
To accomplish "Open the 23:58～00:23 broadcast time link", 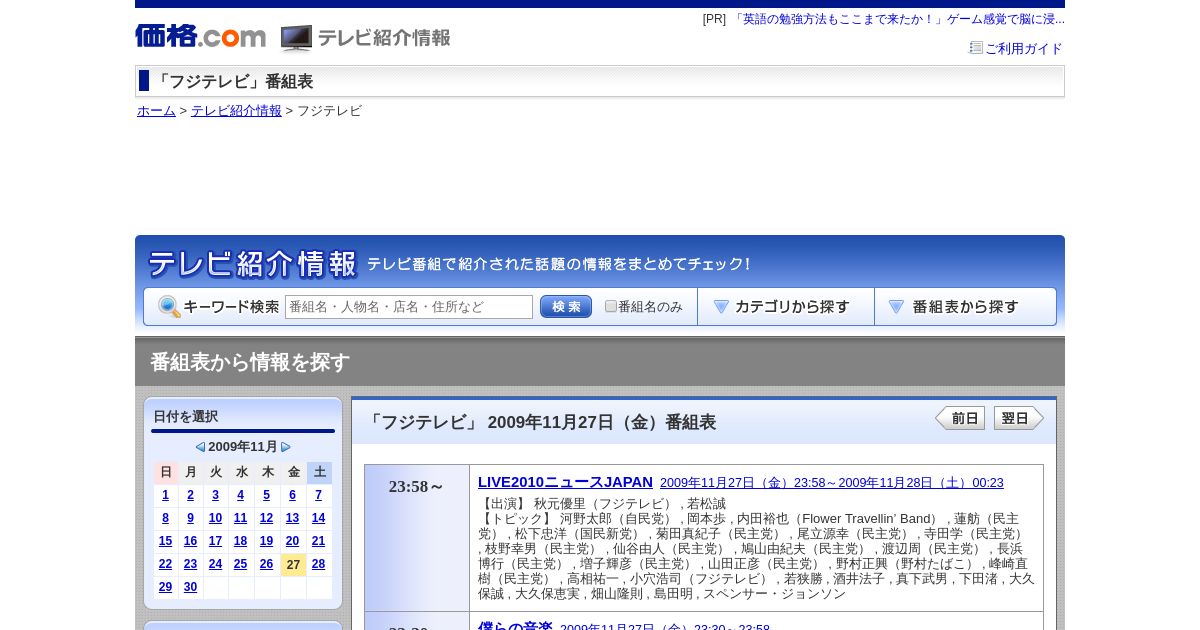I will point(832,483).
